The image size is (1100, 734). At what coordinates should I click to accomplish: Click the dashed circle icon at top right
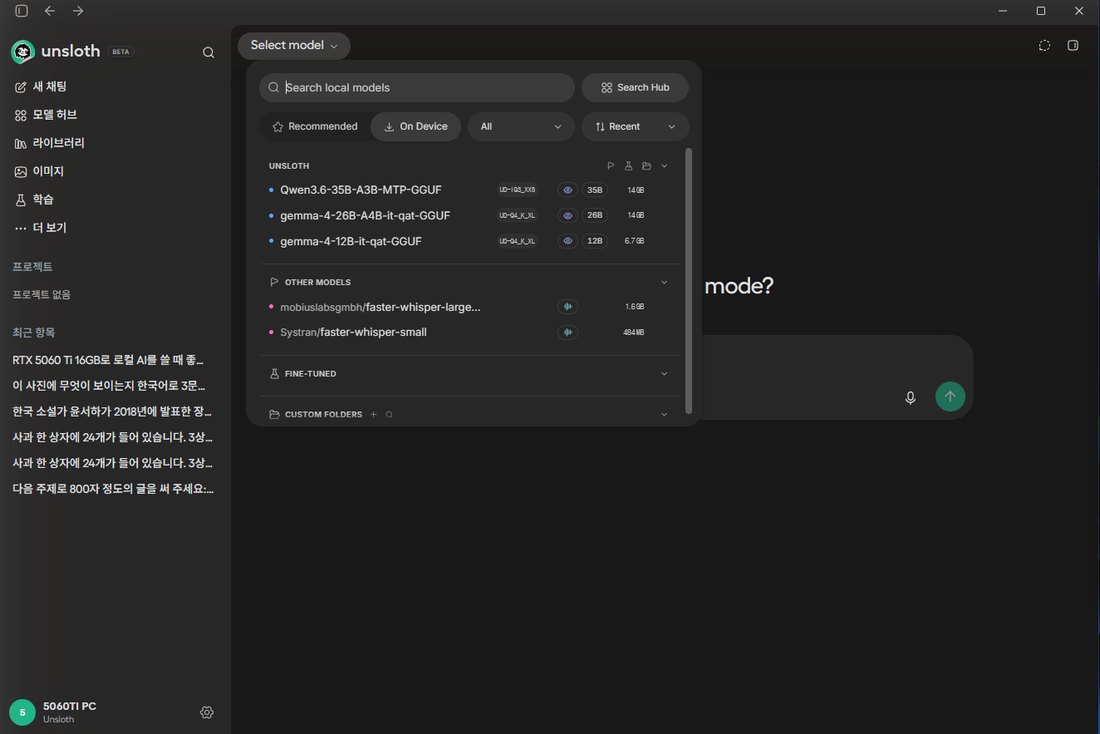coord(1045,46)
